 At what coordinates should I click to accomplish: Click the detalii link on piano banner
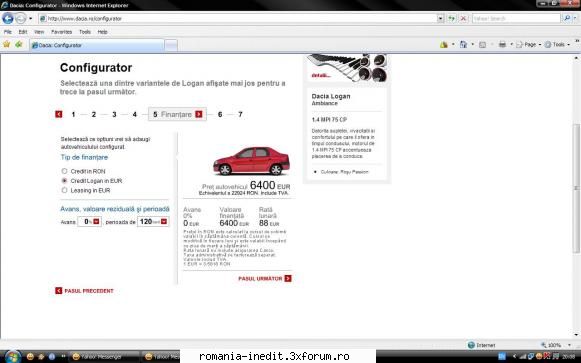point(321,75)
